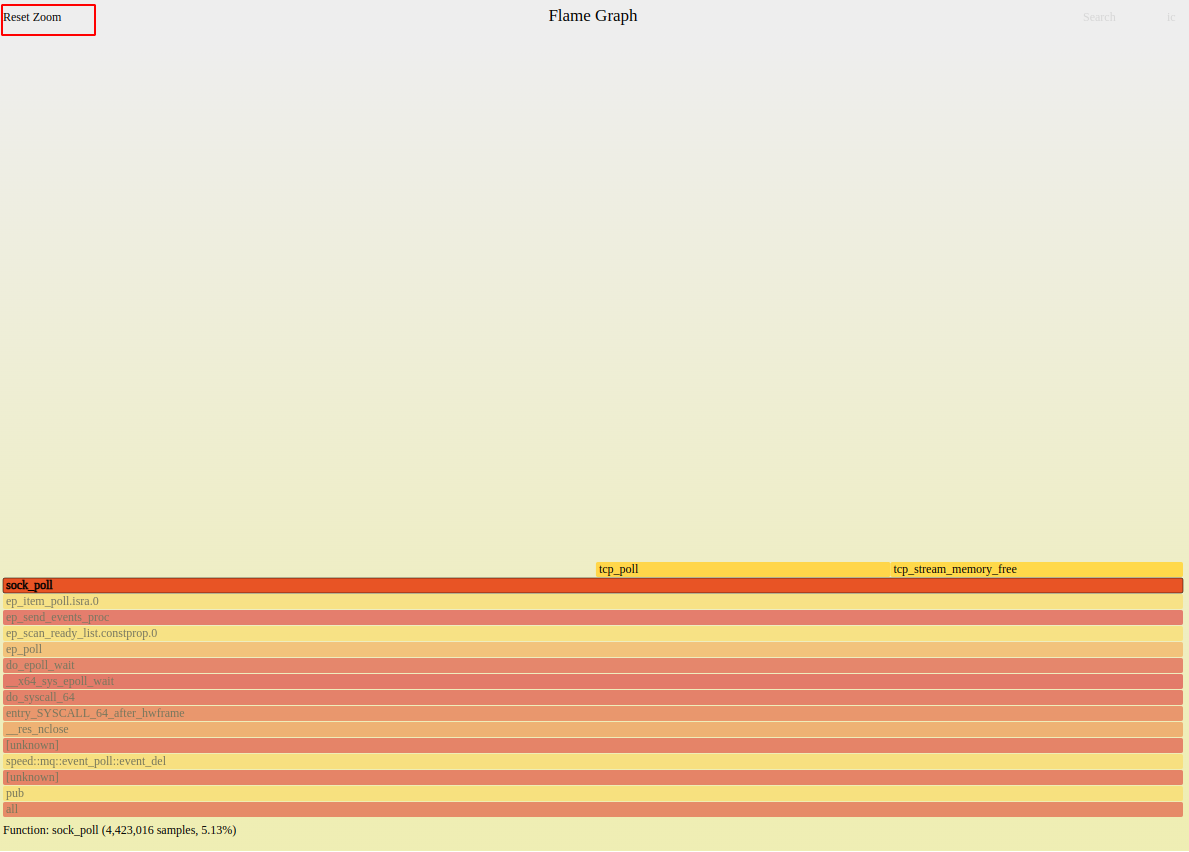This screenshot has height=852, width=1189.
Task: Click the highlighted sock_poll frame
Action: pyautogui.click(x=592, y=585)
